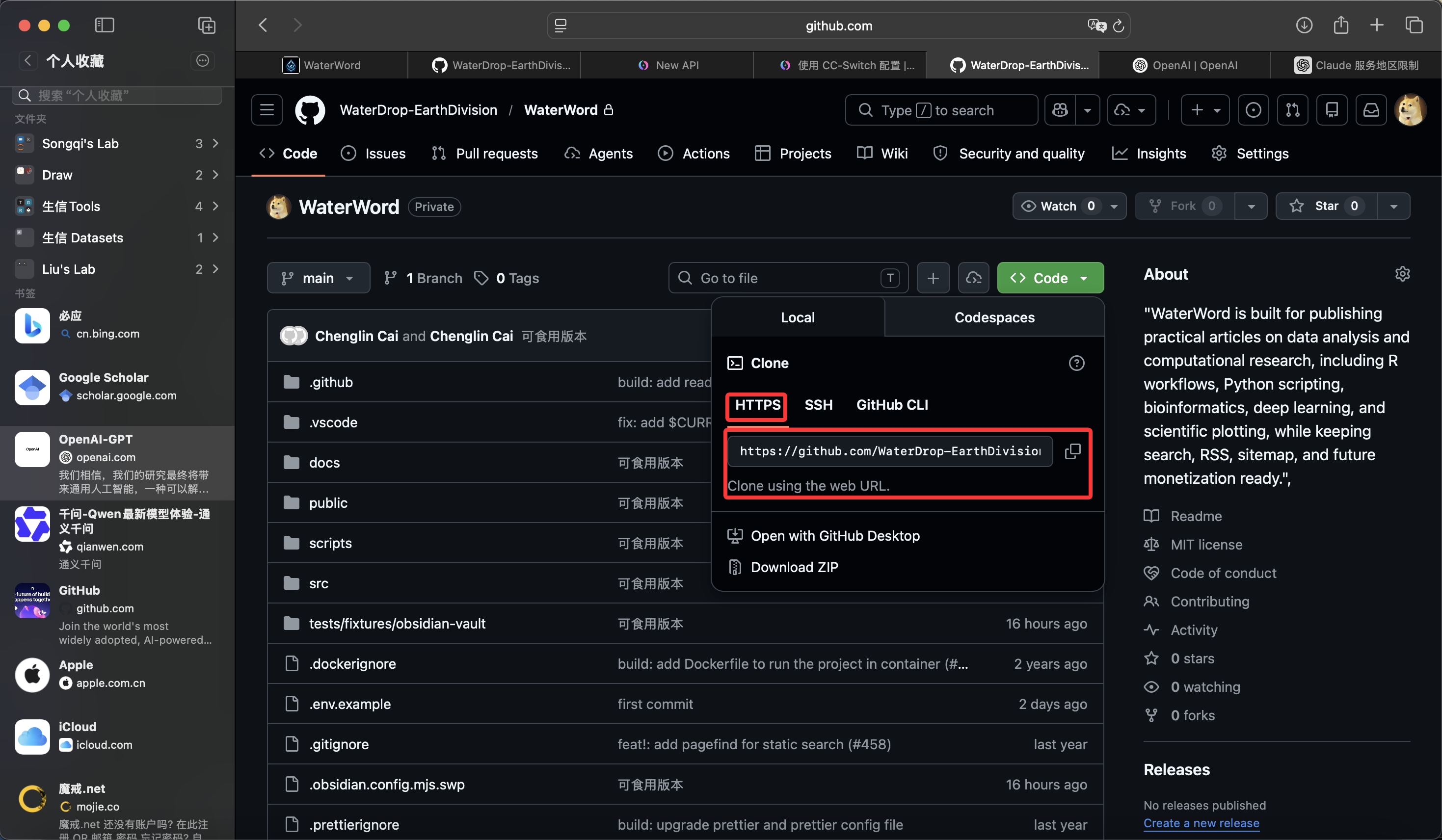This screenshot has width=1442, height=840.
Task: Open the Watch notification options dropdown
Action: point(1114,206)
